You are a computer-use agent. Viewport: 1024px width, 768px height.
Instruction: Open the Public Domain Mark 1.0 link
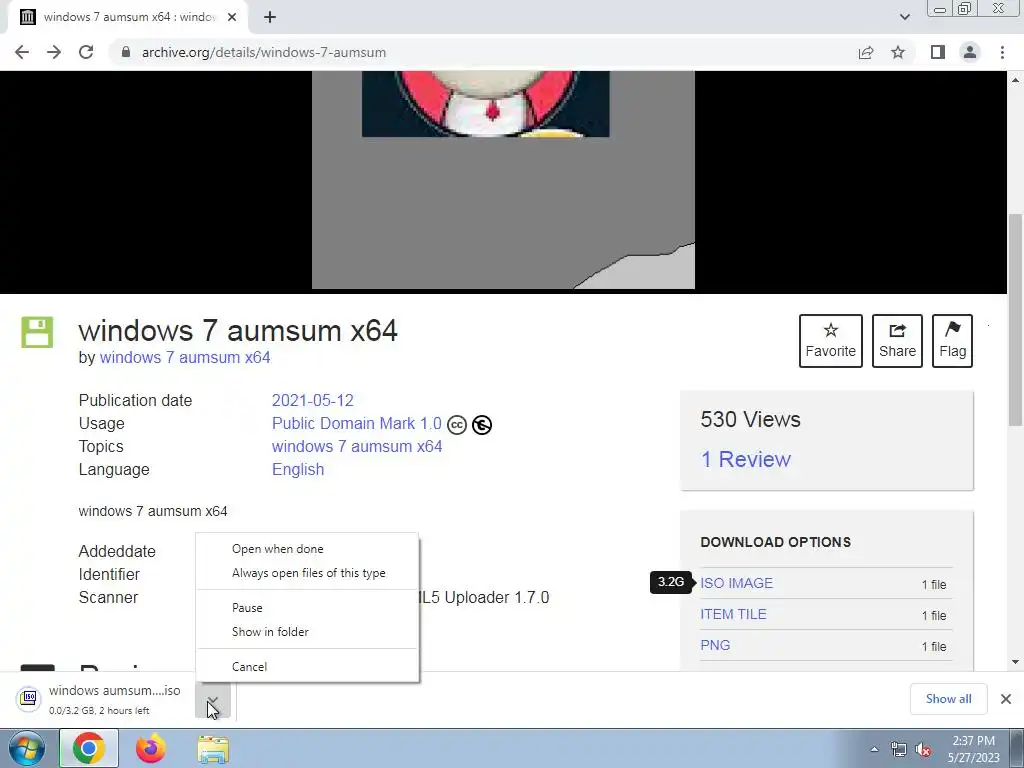357,423
